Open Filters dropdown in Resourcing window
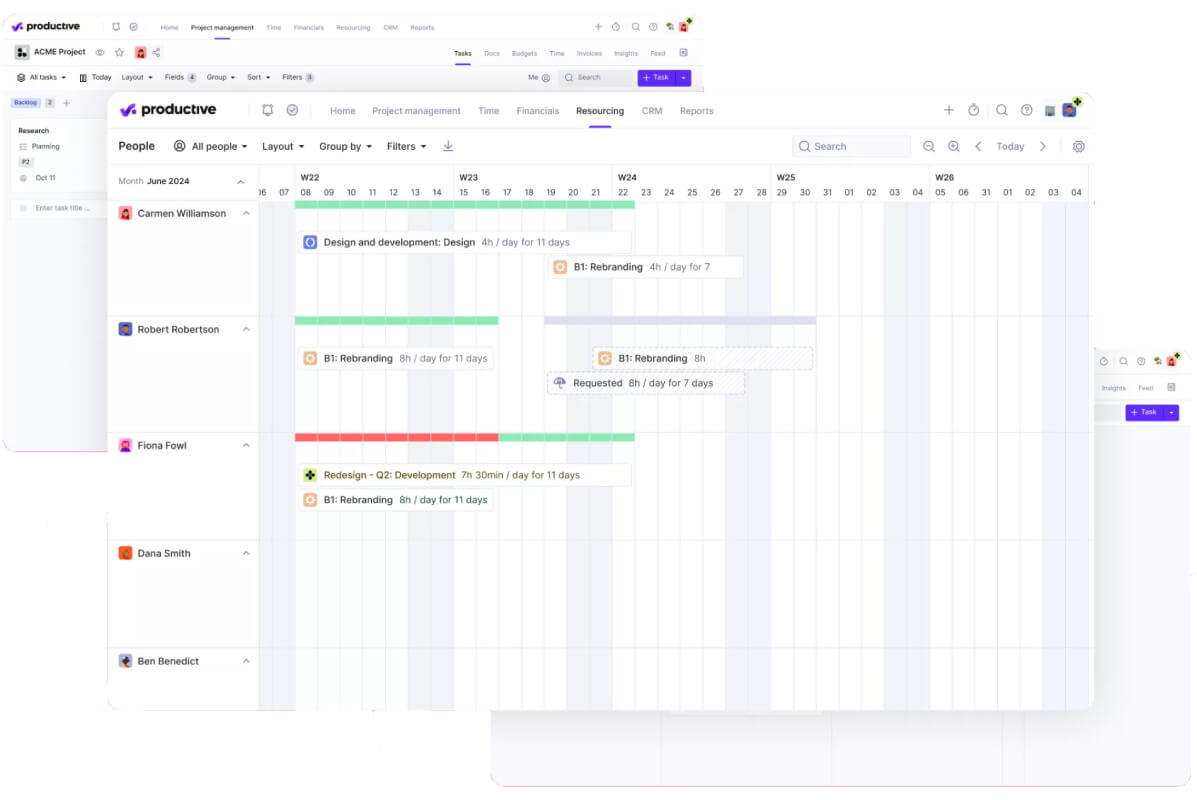The image size is (1197, 800). (406, 147)
